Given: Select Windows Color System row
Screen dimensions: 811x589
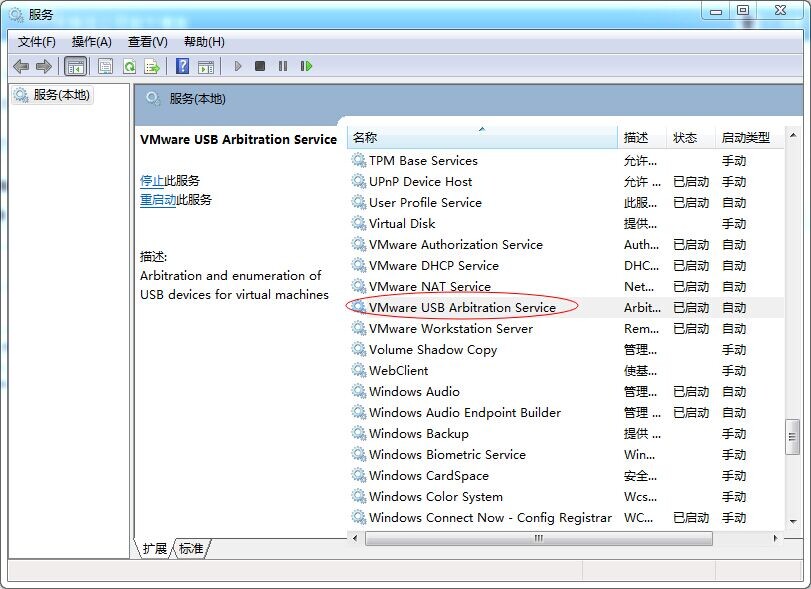Looking at the screenshot, I should [565, 496].
